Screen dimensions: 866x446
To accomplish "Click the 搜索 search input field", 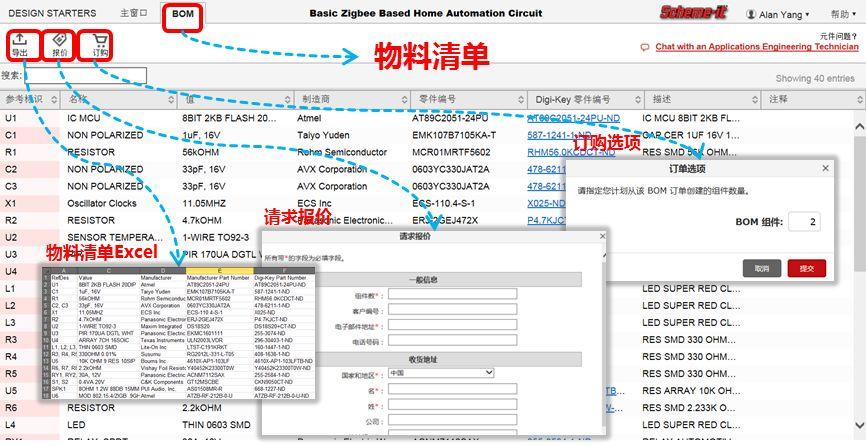I will 86,76.
